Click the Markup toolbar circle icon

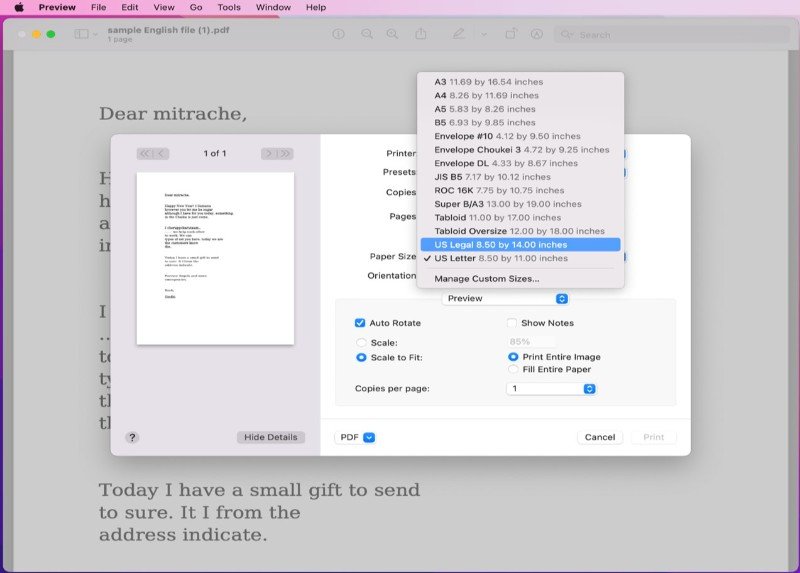click(x=537, y=34)
